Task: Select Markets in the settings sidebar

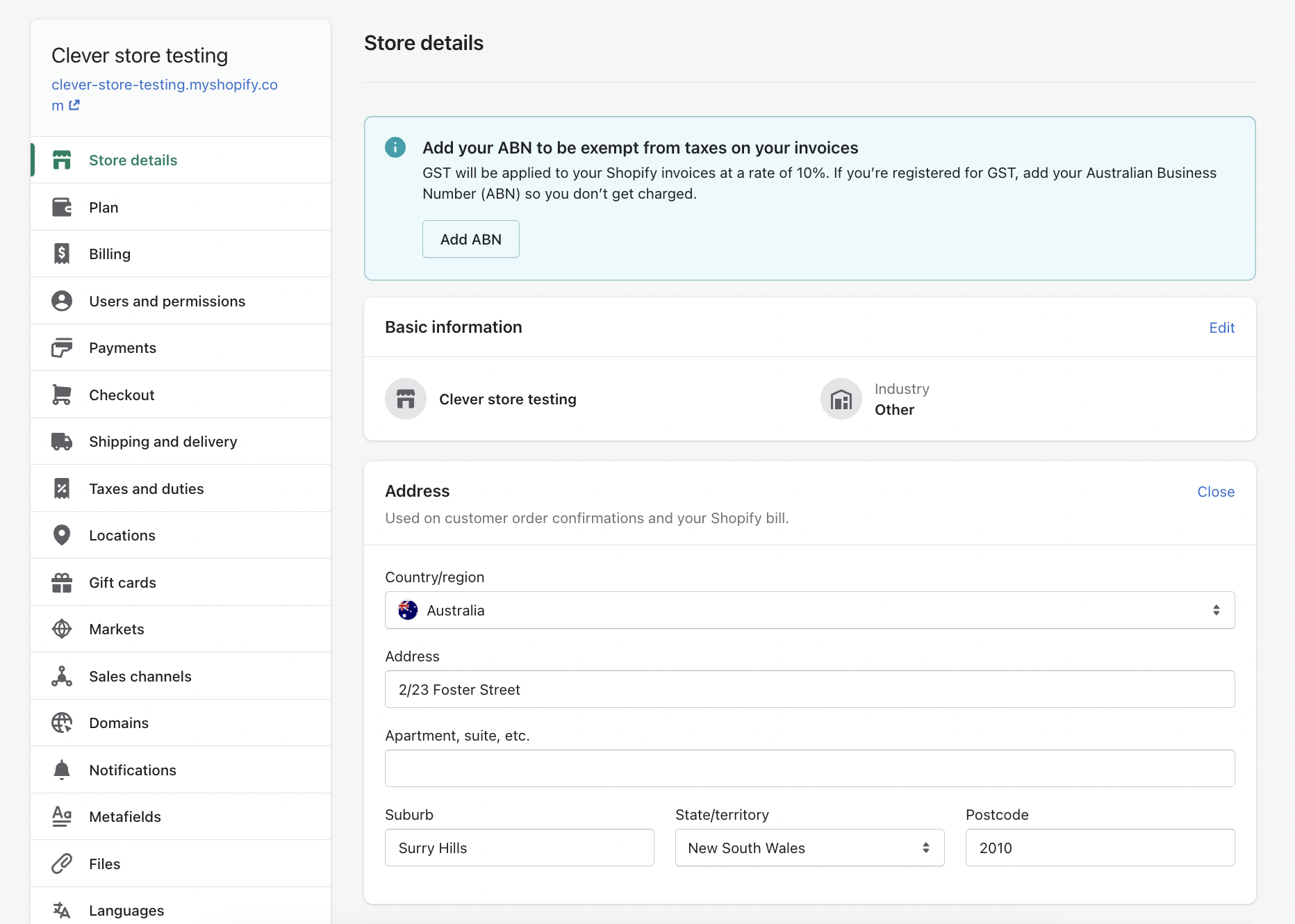Action: (x=117, y=629)
